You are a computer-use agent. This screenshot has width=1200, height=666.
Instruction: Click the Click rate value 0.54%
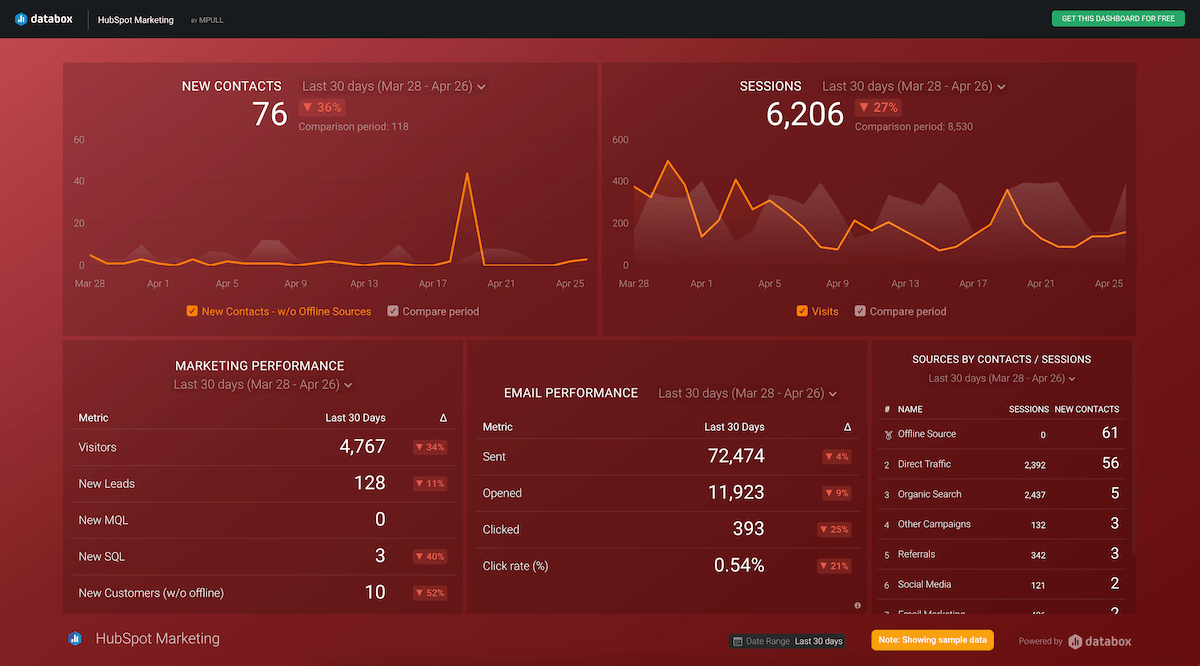pos(739,566)
